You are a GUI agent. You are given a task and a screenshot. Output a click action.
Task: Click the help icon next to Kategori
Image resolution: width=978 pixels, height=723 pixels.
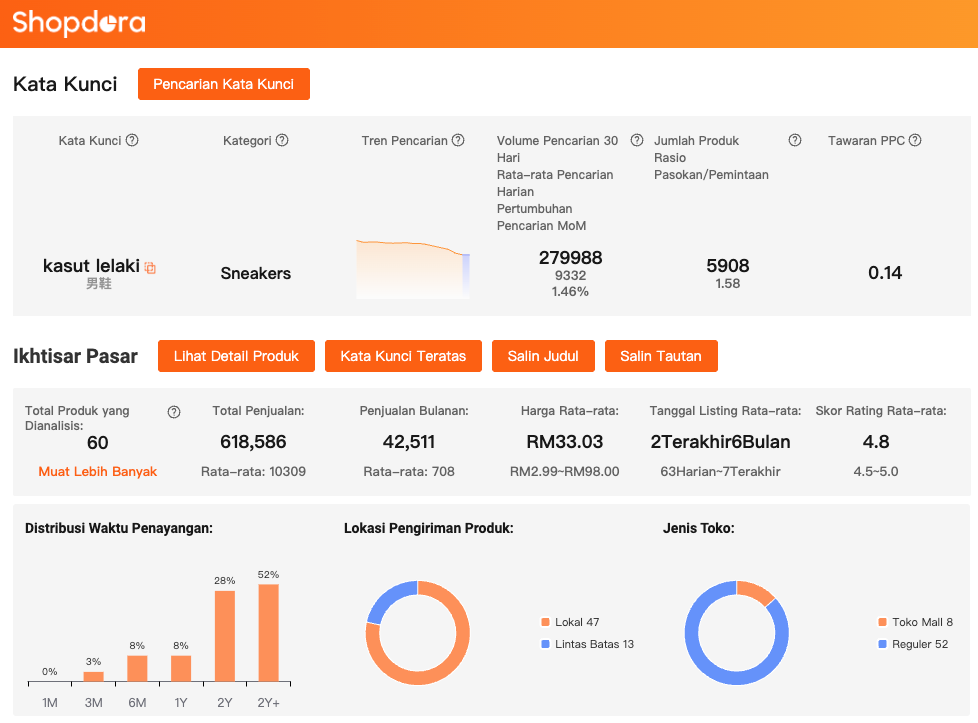coord(282,141)
